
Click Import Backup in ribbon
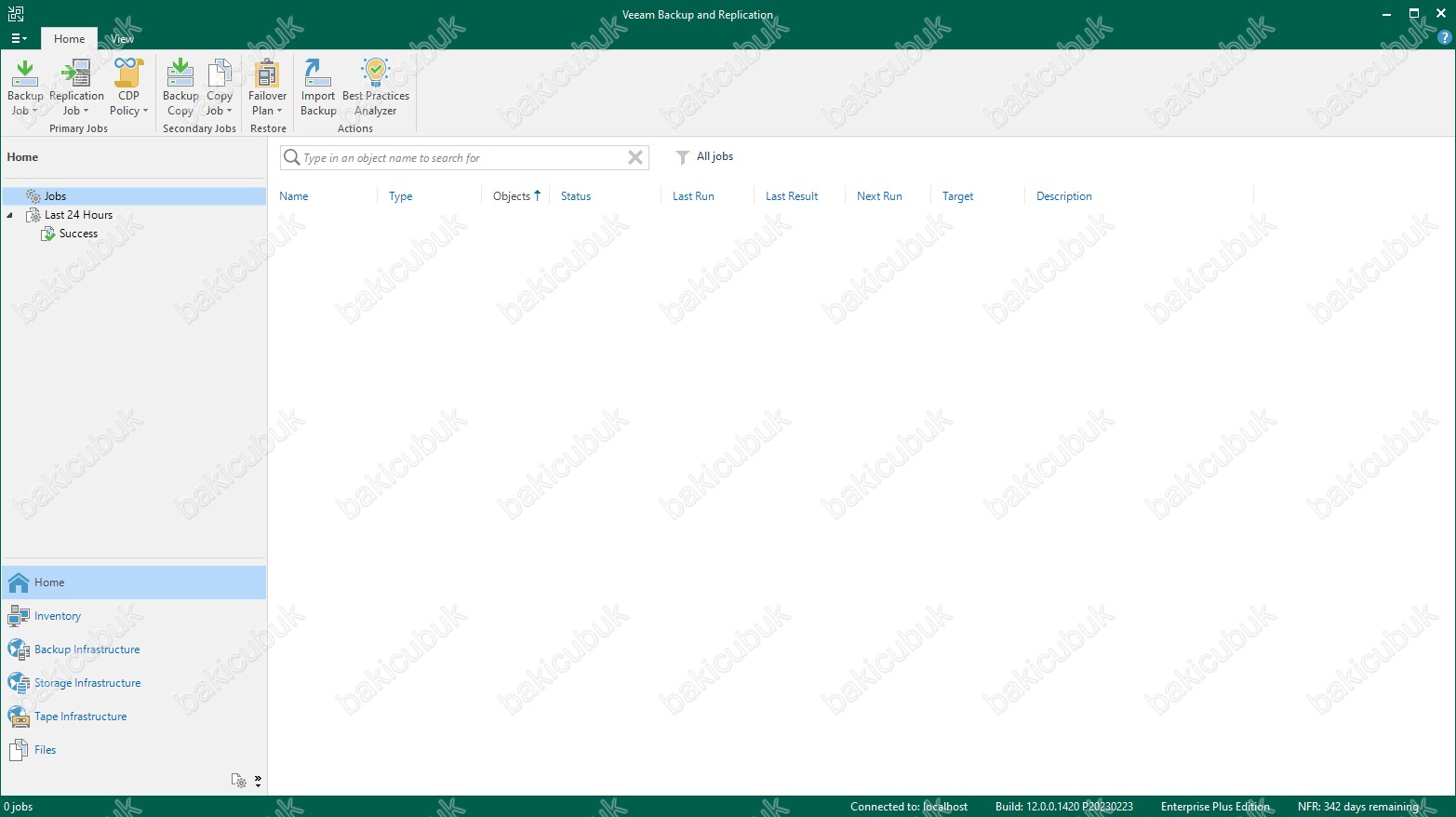(318, 87)
